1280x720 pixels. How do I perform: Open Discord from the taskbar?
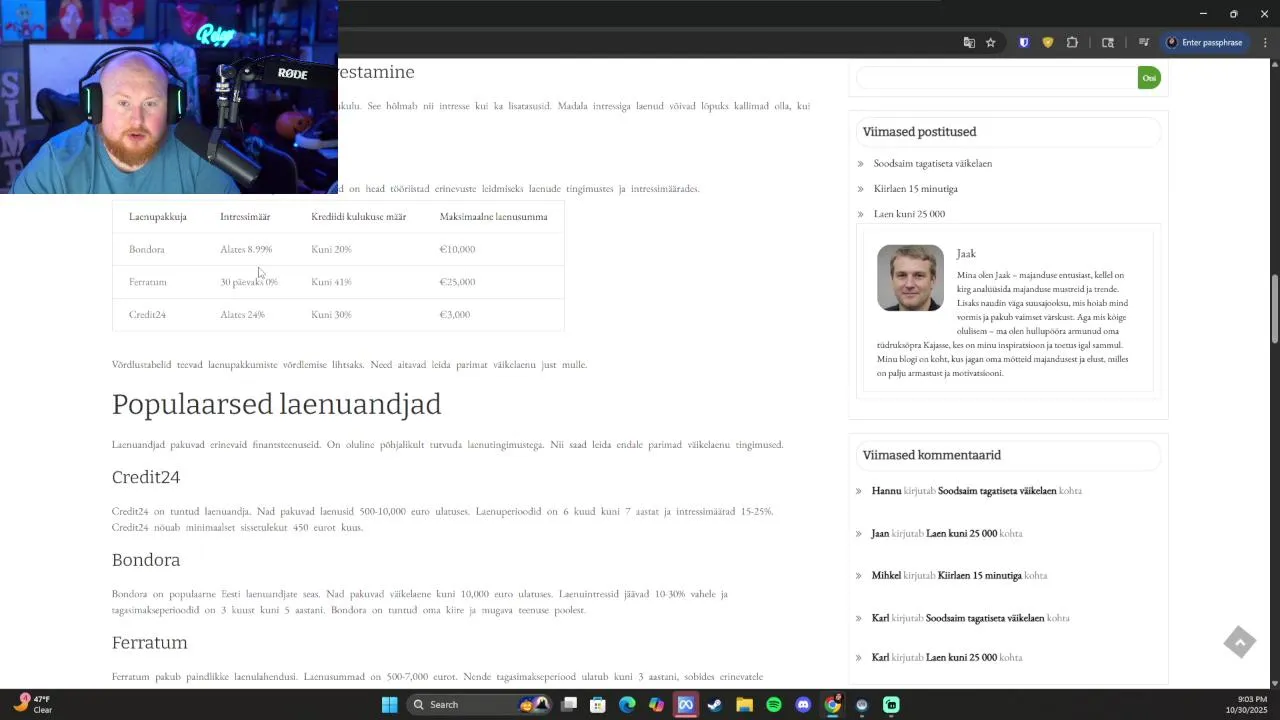(803, 705)
